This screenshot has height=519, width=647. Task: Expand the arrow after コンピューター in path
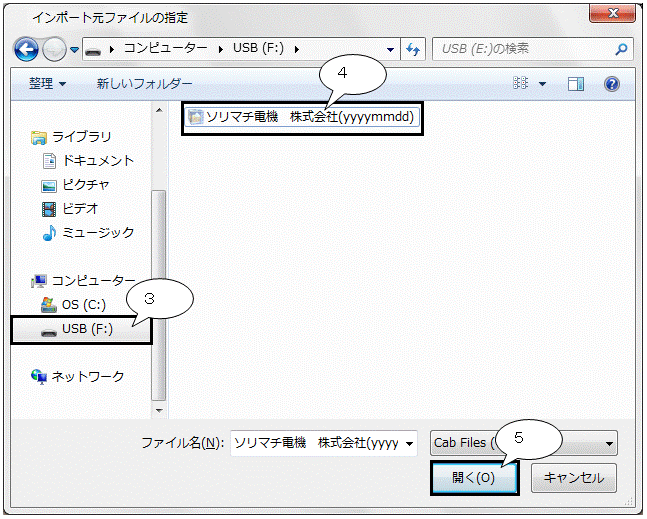[x=221, y=50]
